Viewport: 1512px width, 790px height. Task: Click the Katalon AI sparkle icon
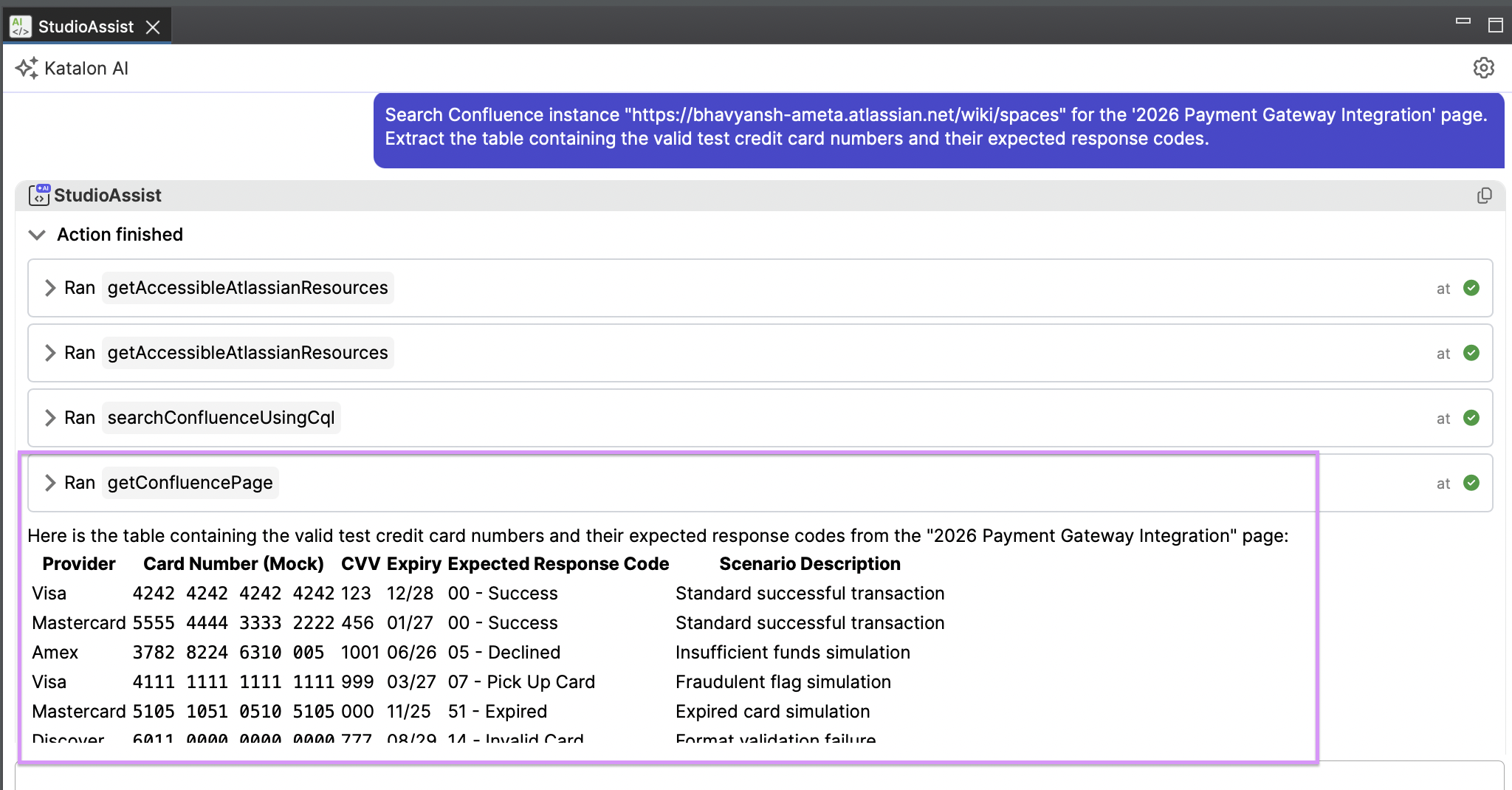click(x=27, y=69)
